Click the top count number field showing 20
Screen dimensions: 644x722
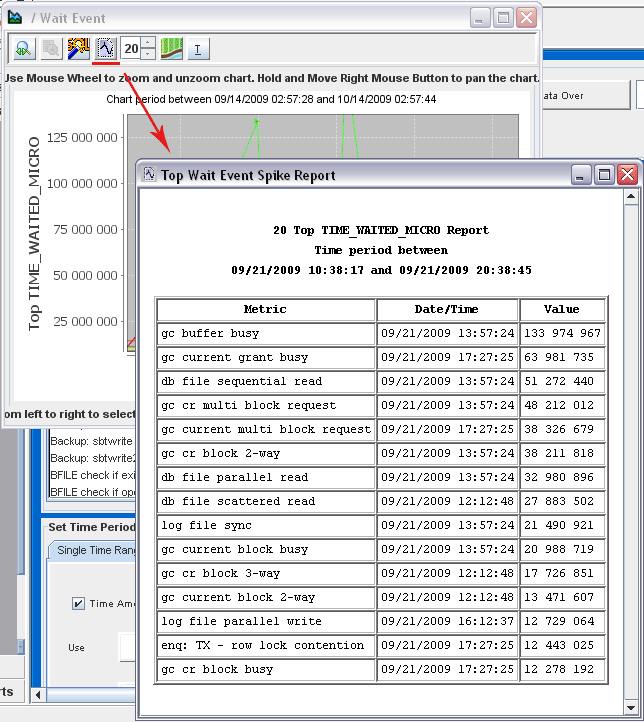pyautogui.click(x=131, y=48)
